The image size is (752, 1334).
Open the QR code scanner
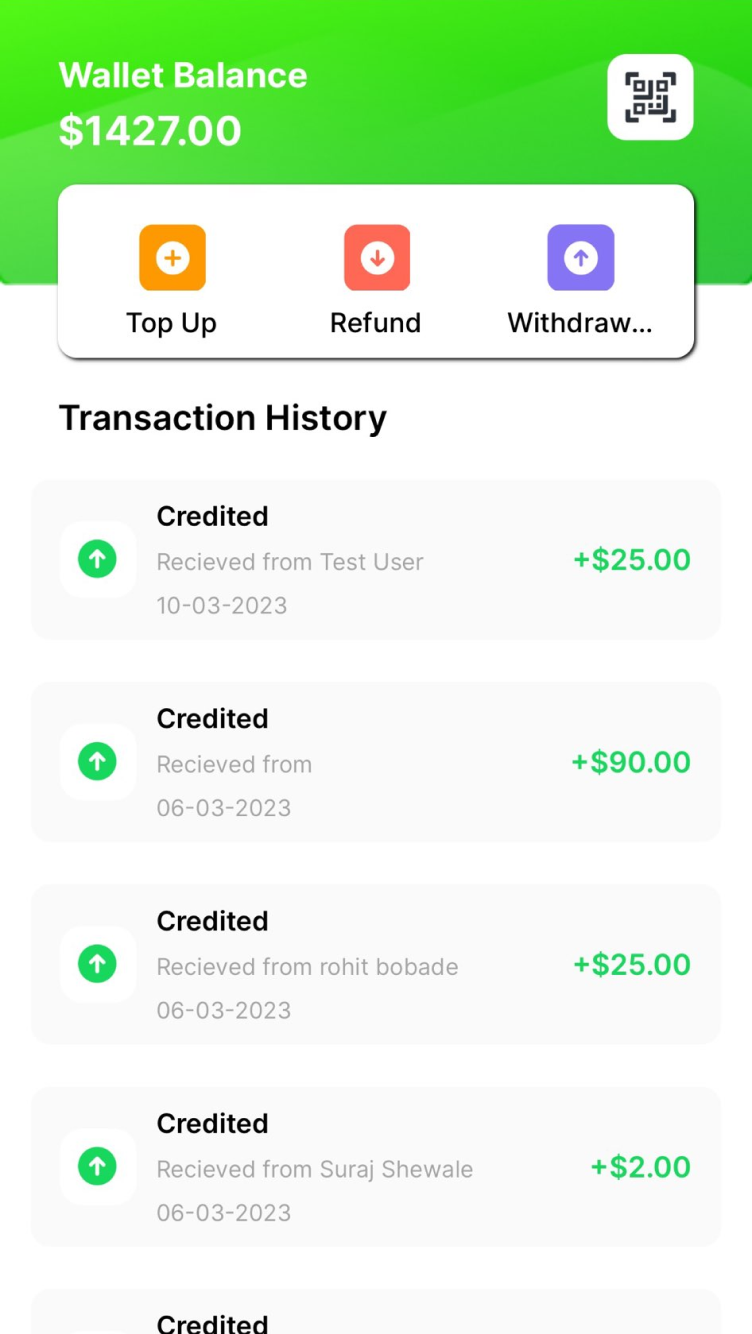650,97
